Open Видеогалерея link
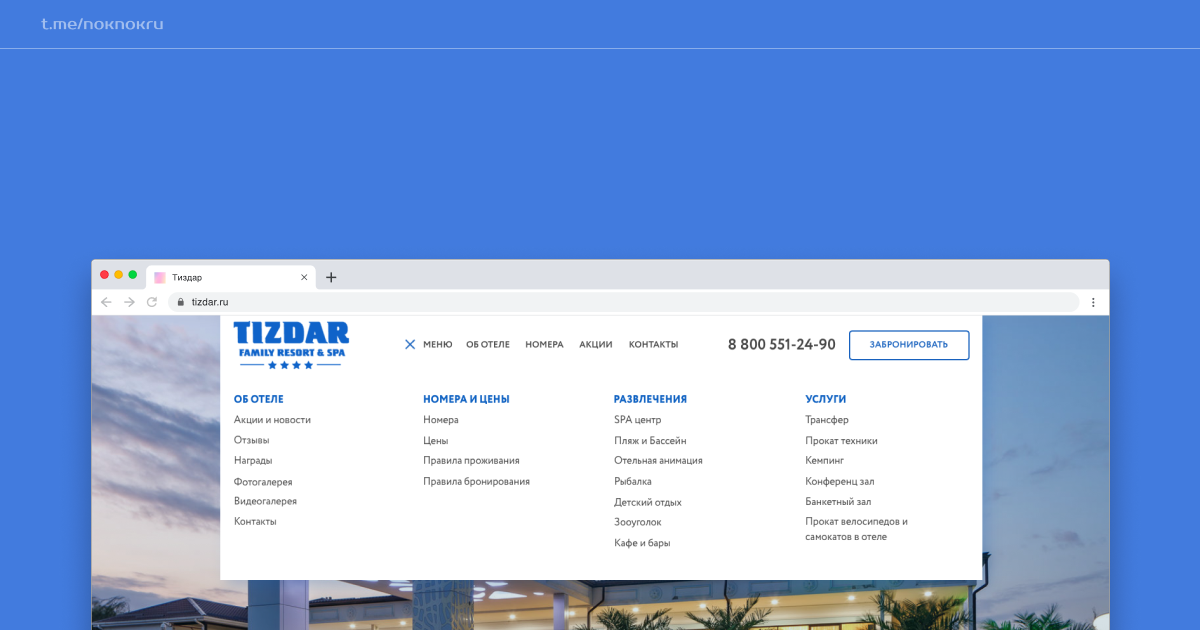This screenshot has width=1200, height=630. 265,501
